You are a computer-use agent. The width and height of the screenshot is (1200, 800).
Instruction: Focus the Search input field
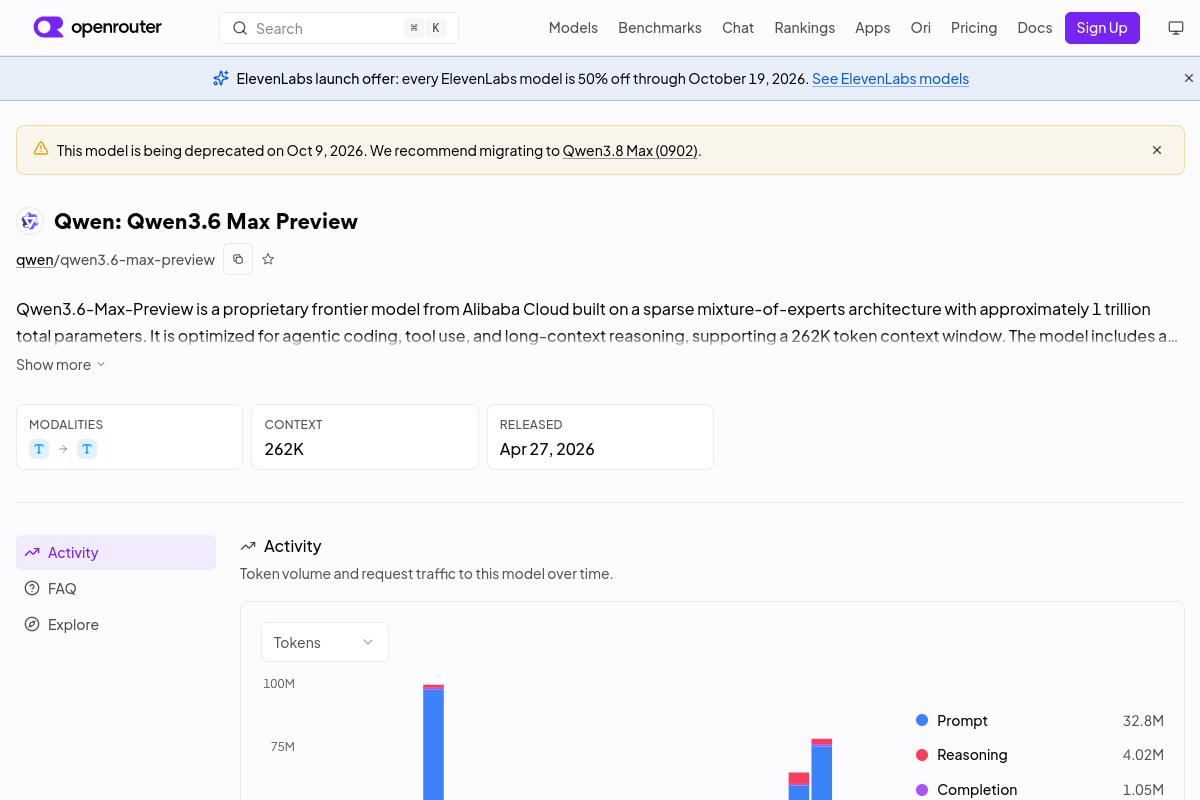coord(339,28)
